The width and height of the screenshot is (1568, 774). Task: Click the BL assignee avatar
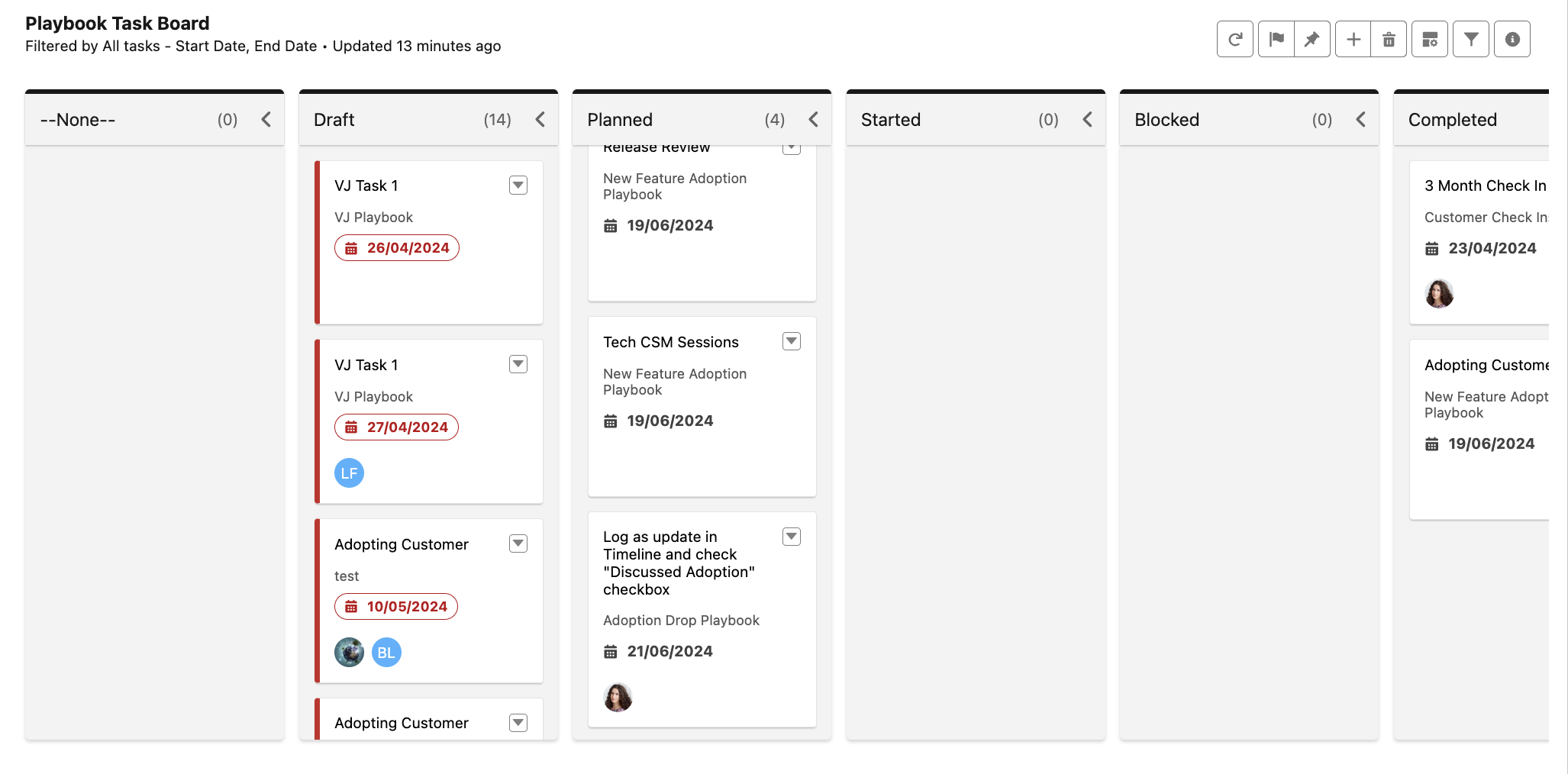(386, 653)
